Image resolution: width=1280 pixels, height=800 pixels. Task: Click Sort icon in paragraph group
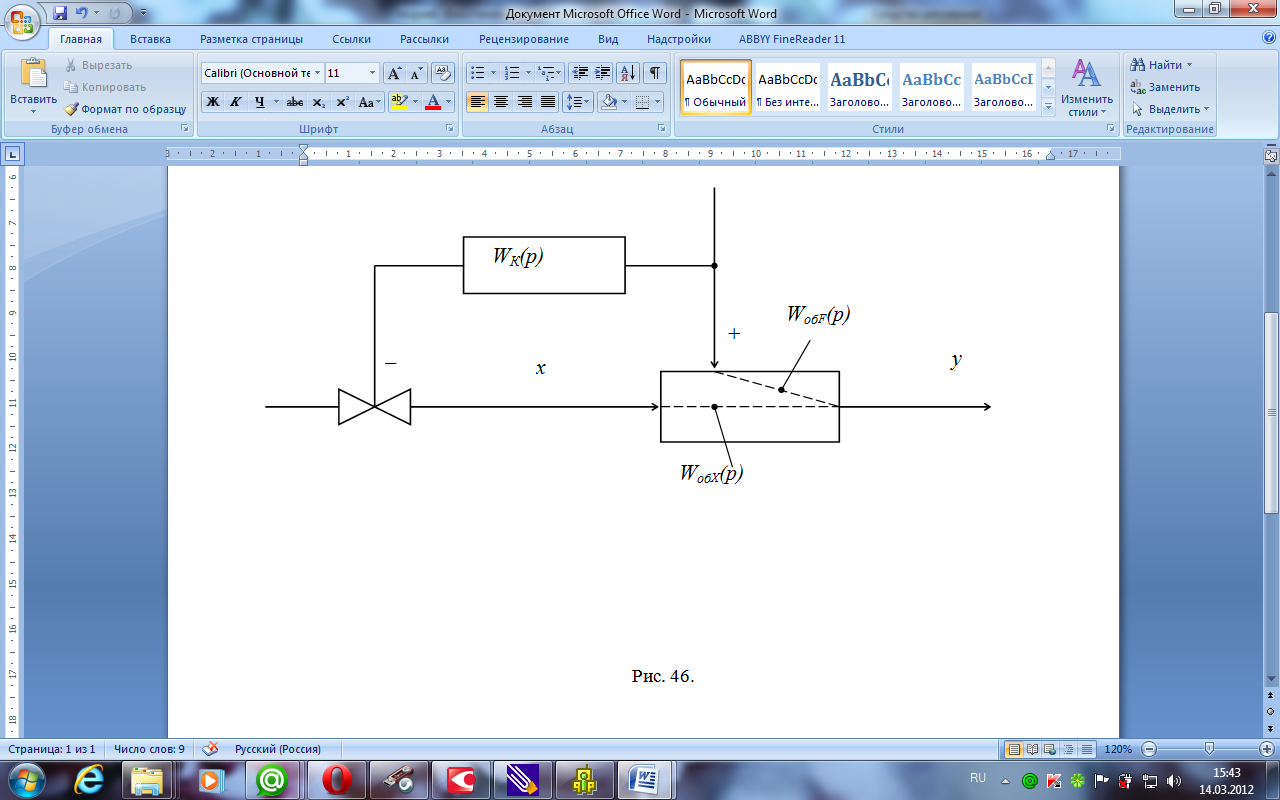628,73
